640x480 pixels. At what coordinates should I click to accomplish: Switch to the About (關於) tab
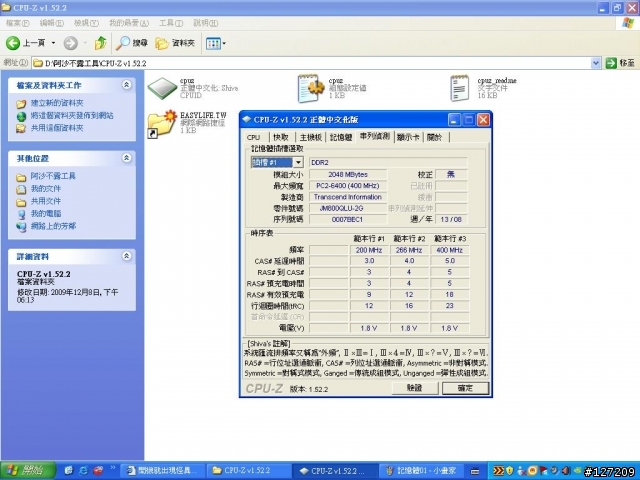(x=435, y=138)
